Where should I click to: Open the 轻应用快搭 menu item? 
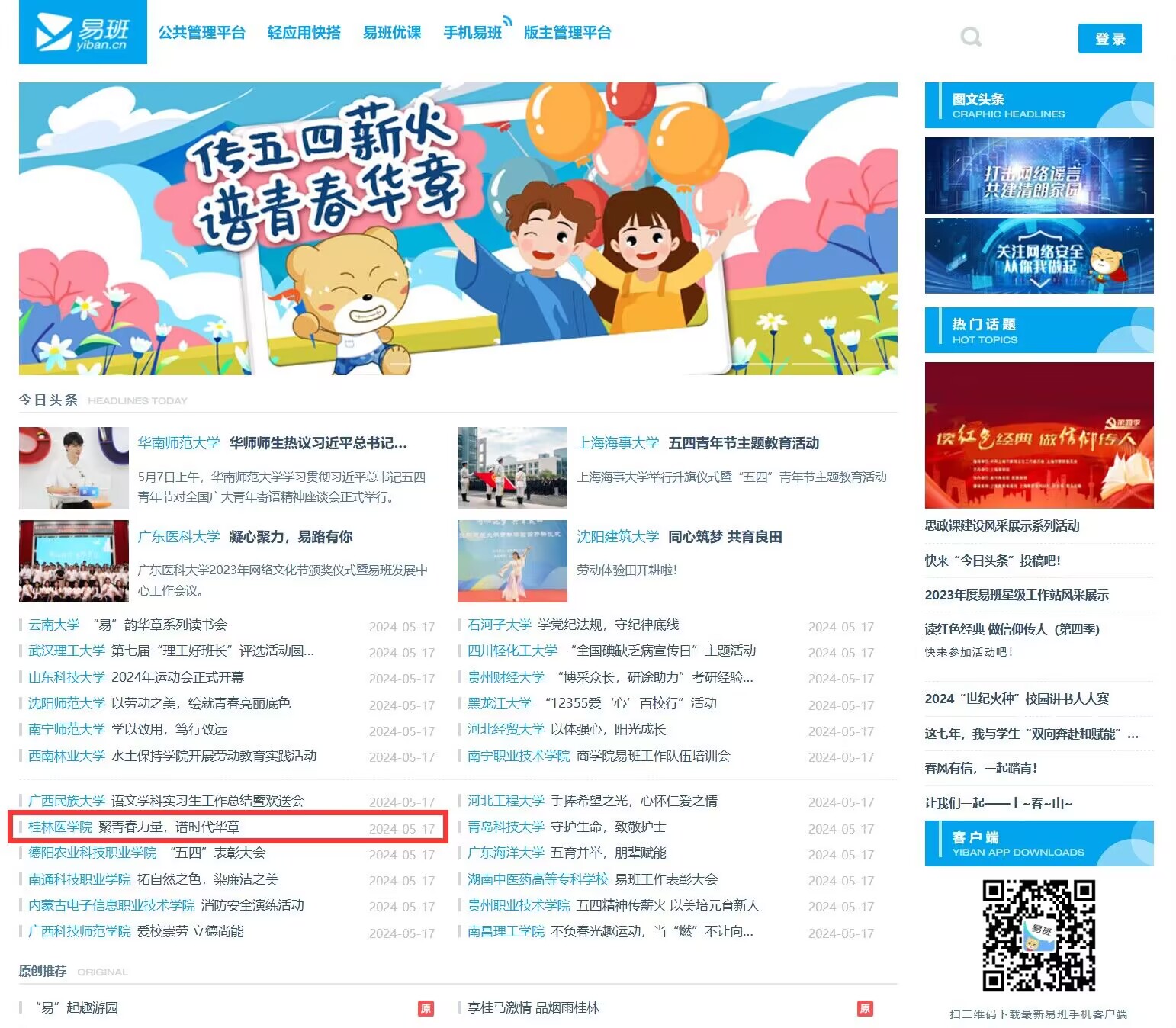[x=304, y=33]
